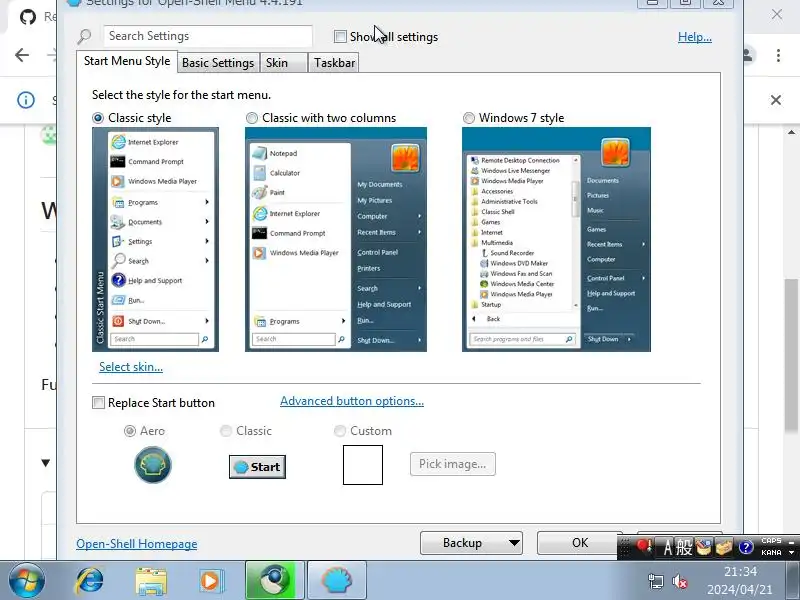This screenshot has width=800, height=600.
Task: Click the GitHub logo in browser tab
Action: 28,17
